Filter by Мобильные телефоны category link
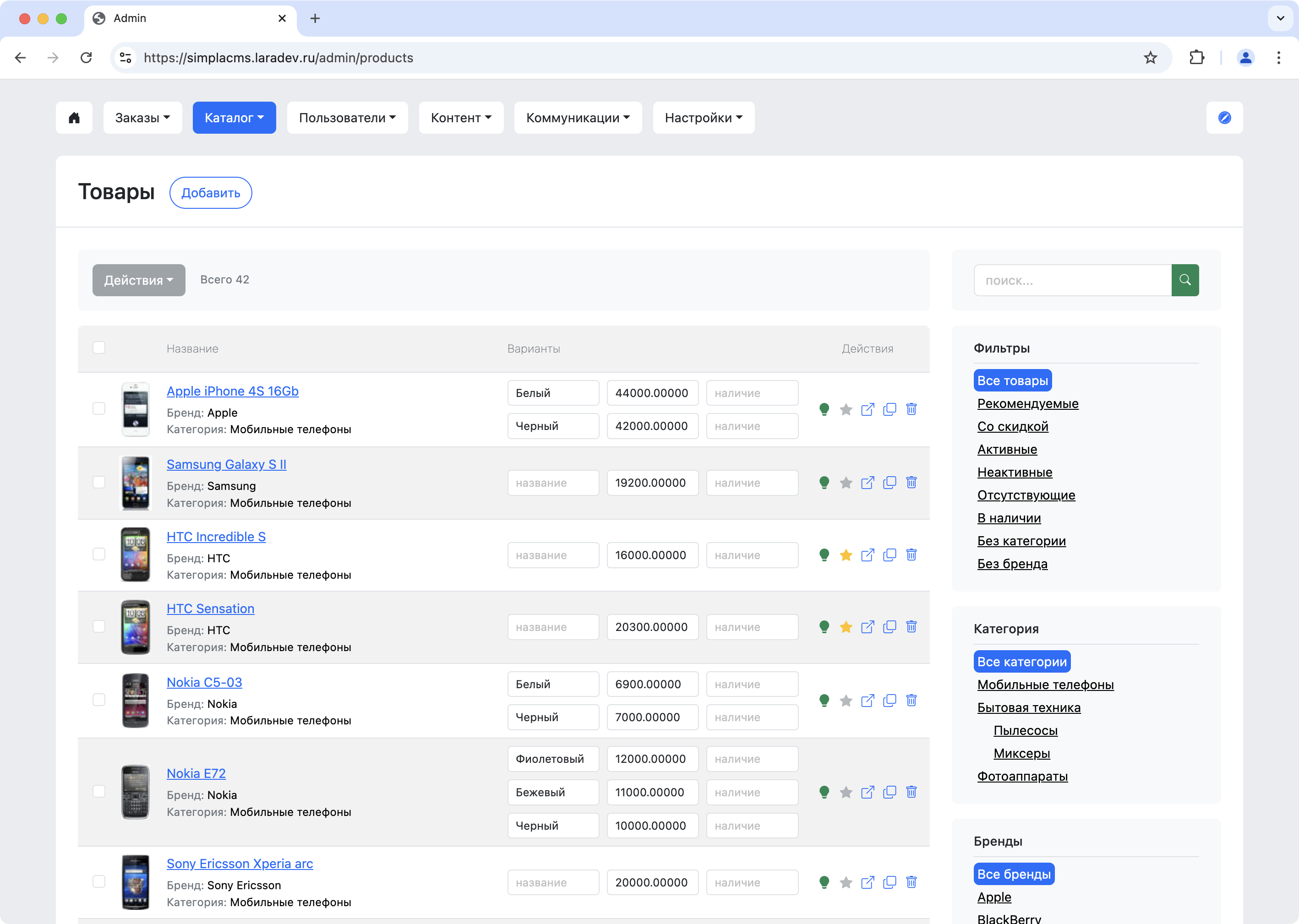1299x924 pixels. tap(1045, 685)
